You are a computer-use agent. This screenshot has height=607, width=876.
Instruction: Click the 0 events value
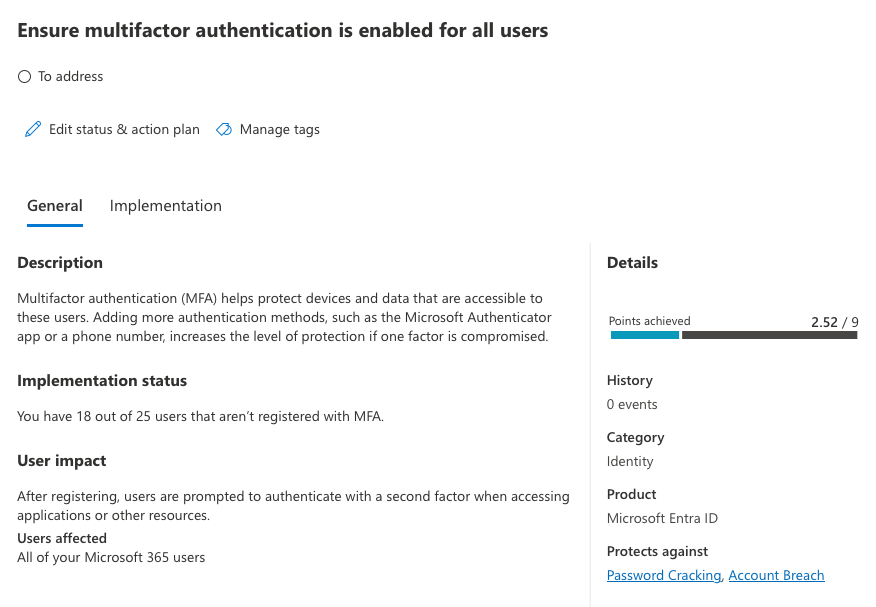coord(632,404)
